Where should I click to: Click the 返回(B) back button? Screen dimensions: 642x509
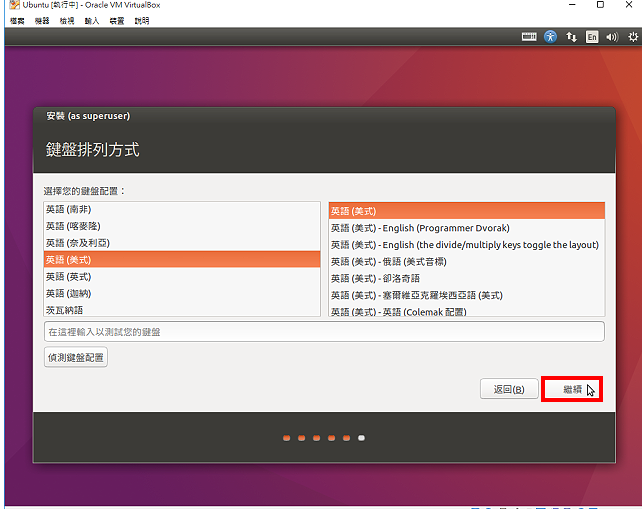[x=509, y=389]
